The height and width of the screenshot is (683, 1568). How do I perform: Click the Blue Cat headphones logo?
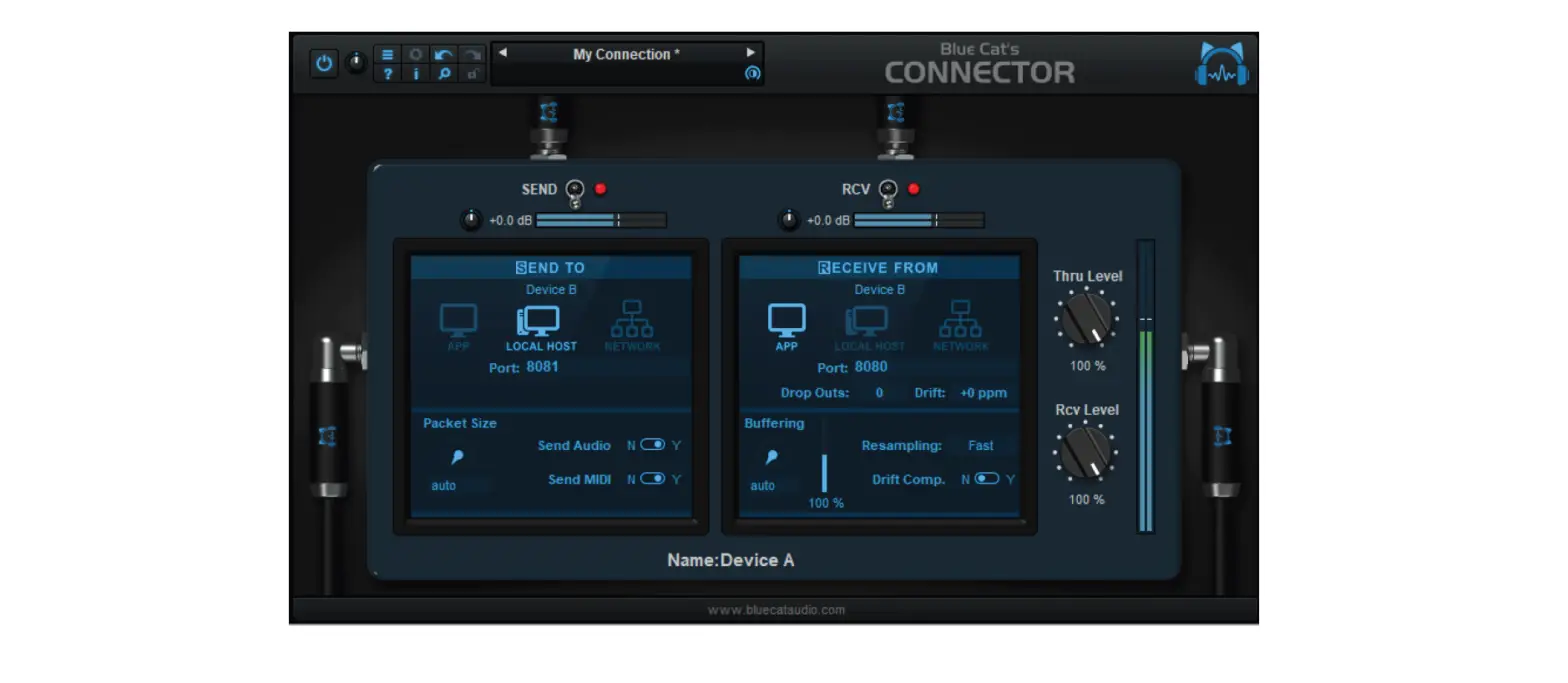1222,64
